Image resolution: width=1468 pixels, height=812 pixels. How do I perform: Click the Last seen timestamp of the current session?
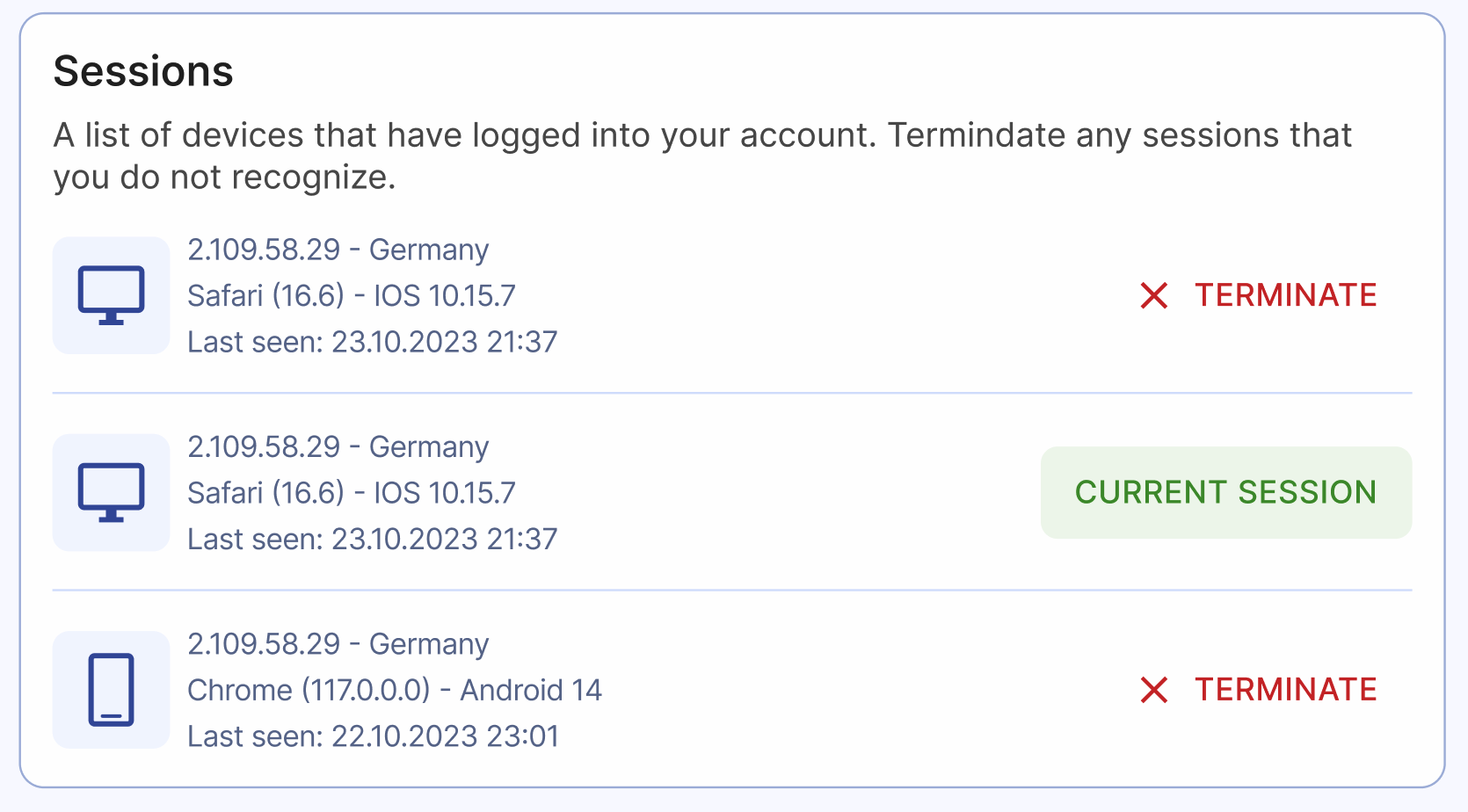click(372, 539)
